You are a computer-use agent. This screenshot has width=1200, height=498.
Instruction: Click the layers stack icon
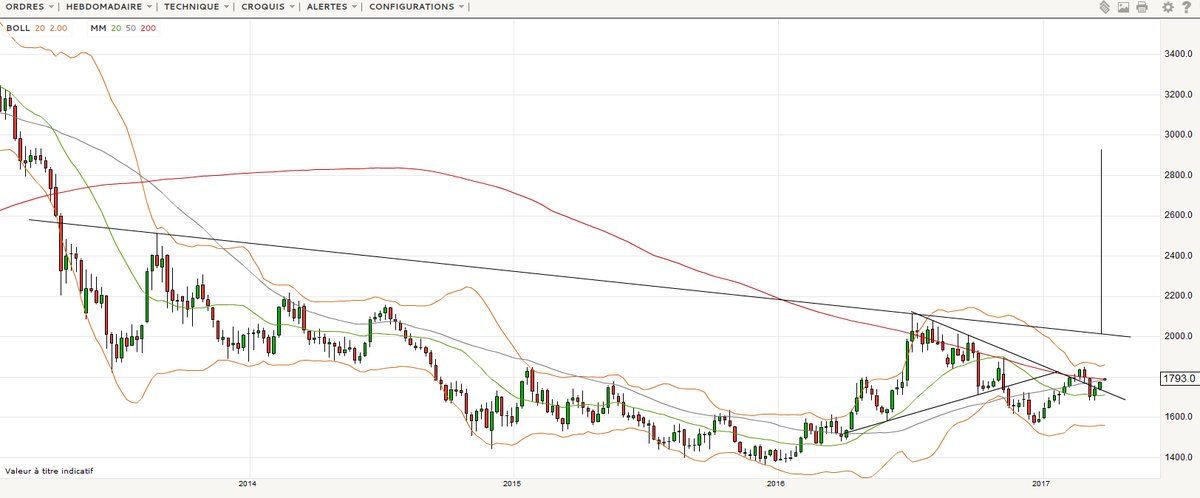point(1104,7)
